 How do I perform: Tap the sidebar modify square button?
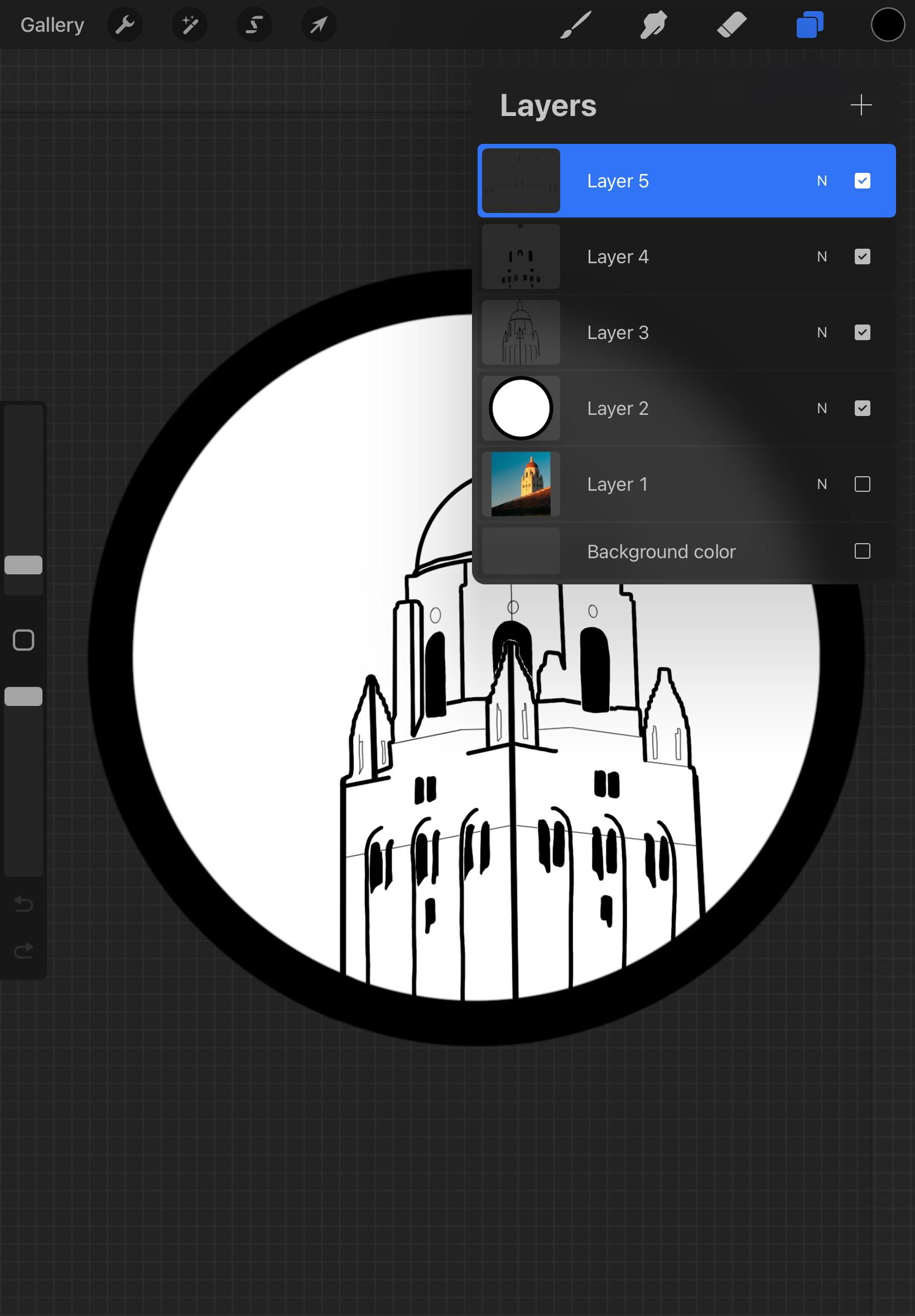[x=23, y=640]
